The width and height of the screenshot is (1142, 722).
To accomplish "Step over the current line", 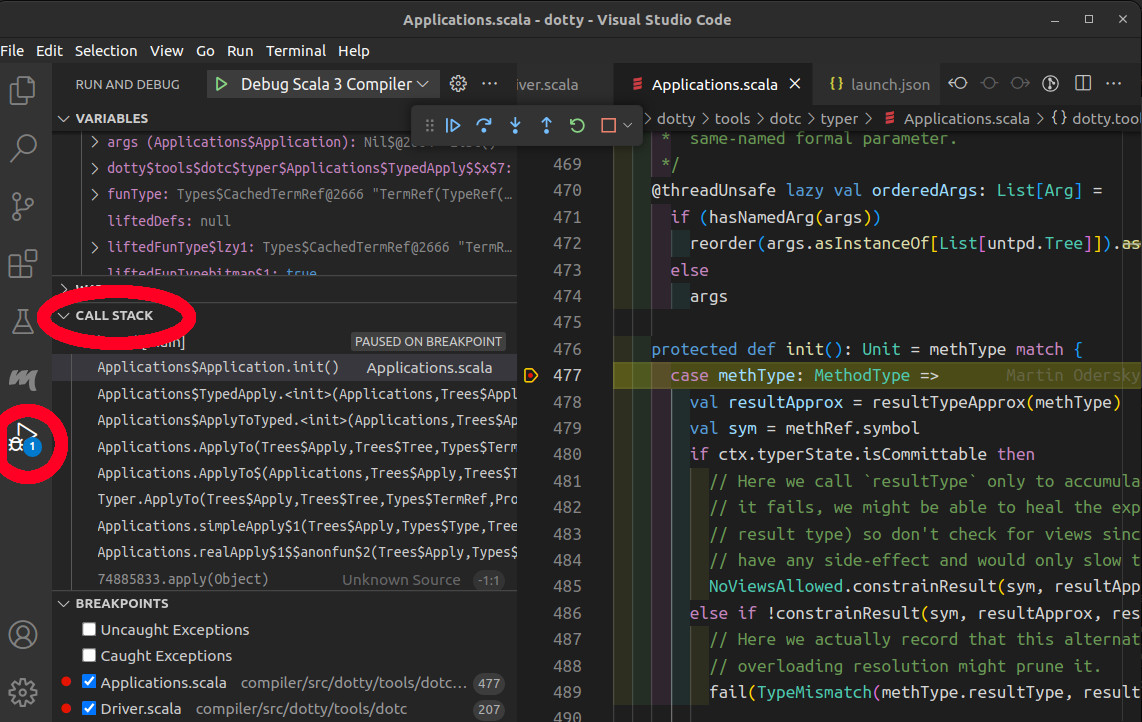I will pyautogui.click(x=484, y=125).
